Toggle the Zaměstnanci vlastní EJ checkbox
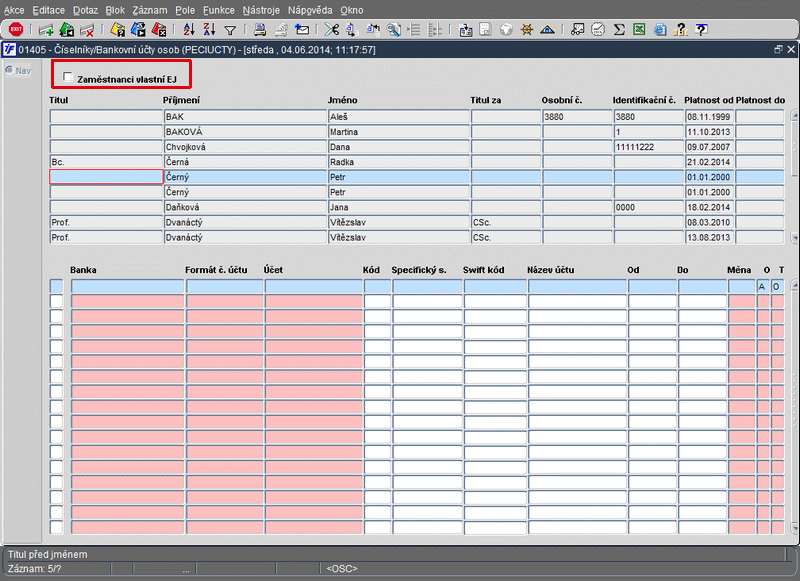Viewport: 800px width, 581px height. 67,77
